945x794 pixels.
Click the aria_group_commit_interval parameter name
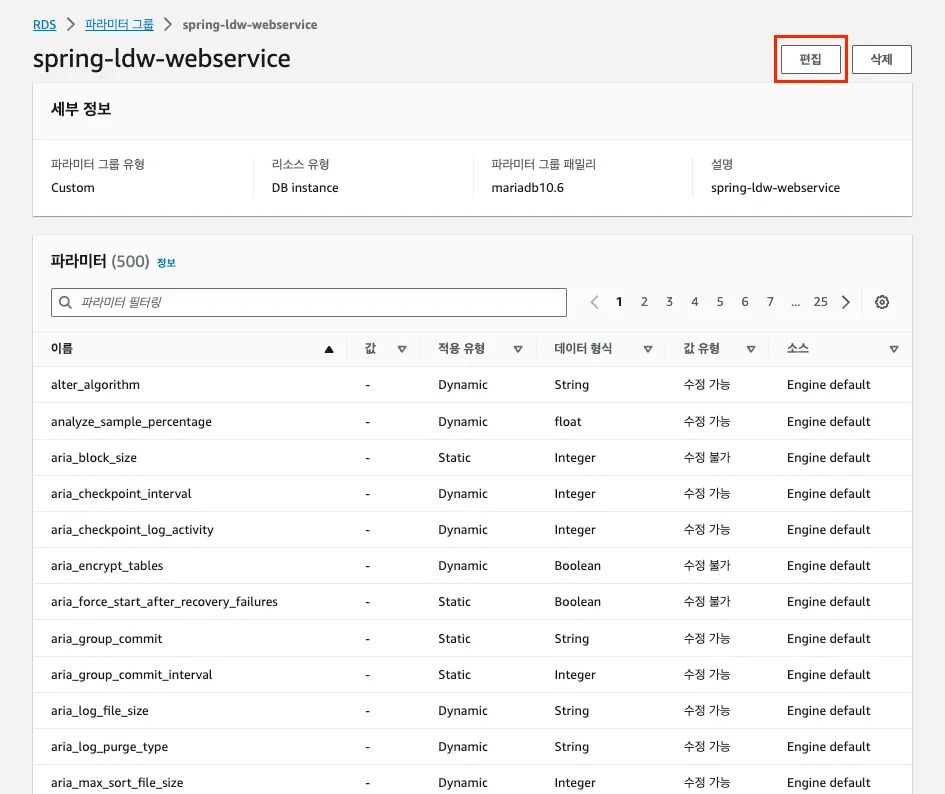(x=131, y=675)
